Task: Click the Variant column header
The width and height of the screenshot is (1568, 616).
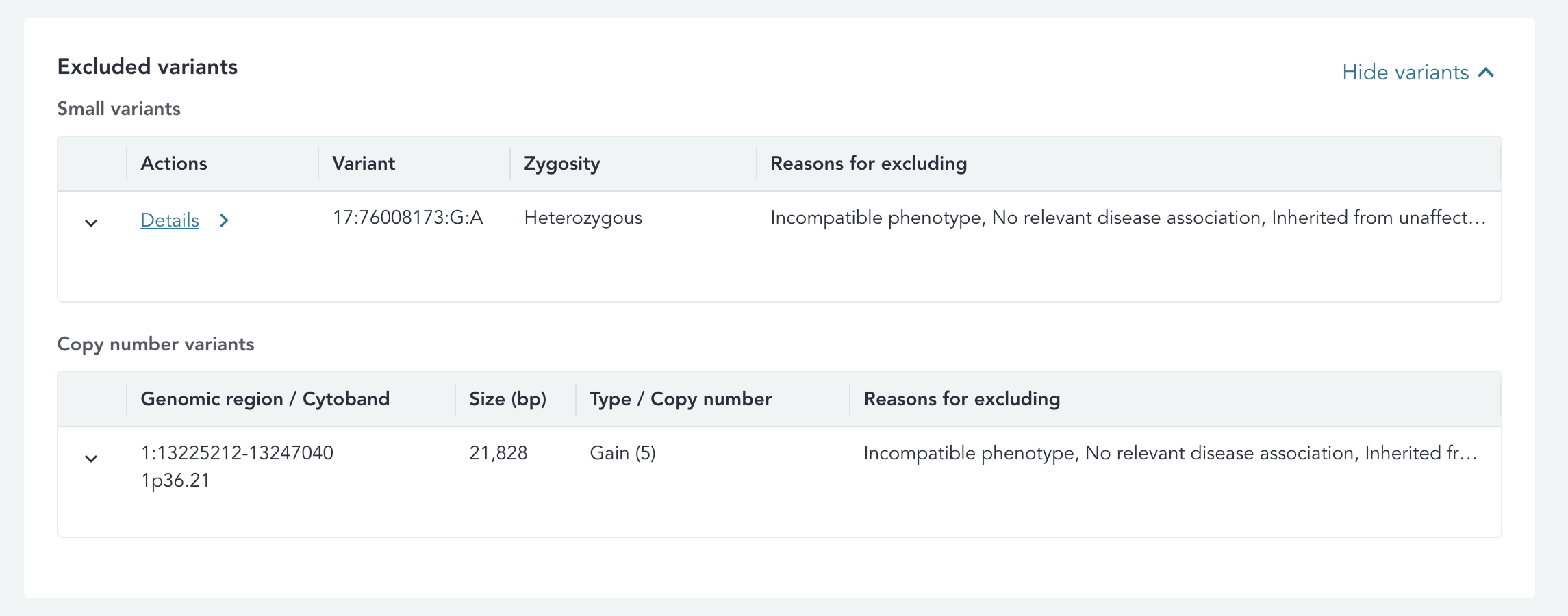Action: tap(364, 164)
